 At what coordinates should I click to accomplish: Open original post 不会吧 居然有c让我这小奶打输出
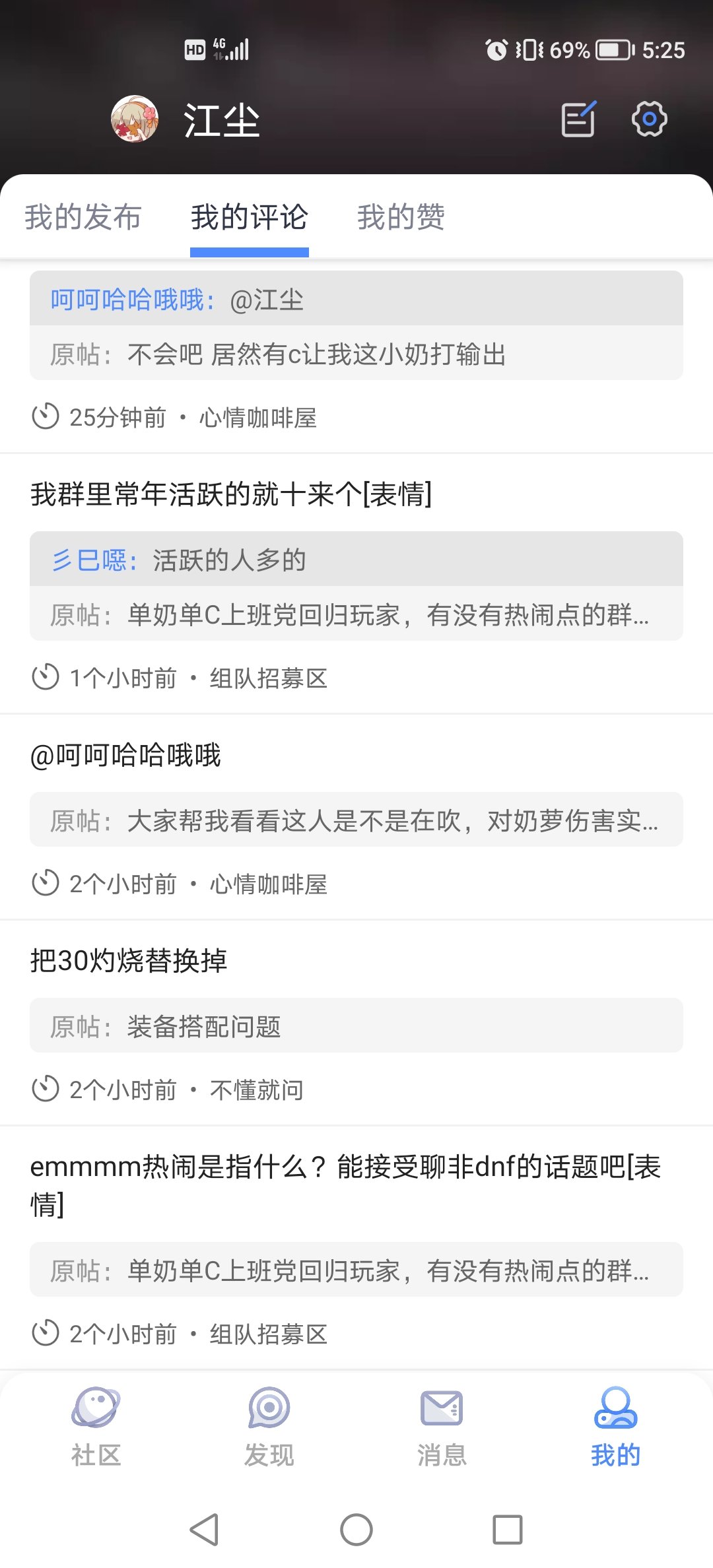[356, 354]
